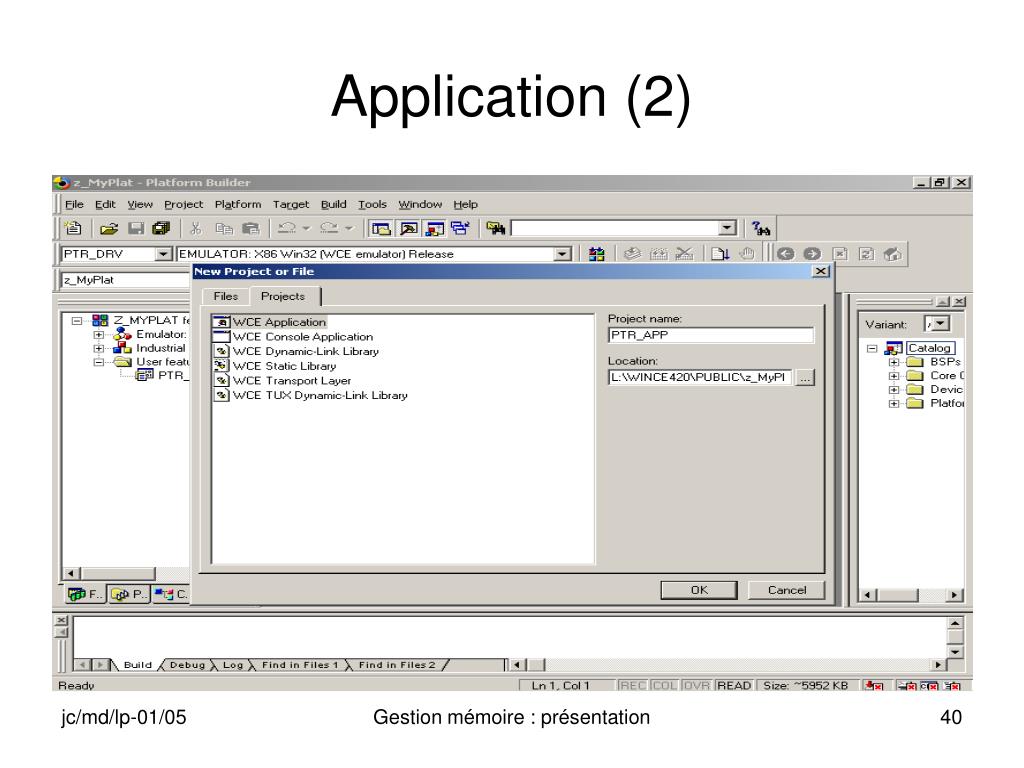
Task: Click the Paste clipboard icon
Action: point(250,228)
